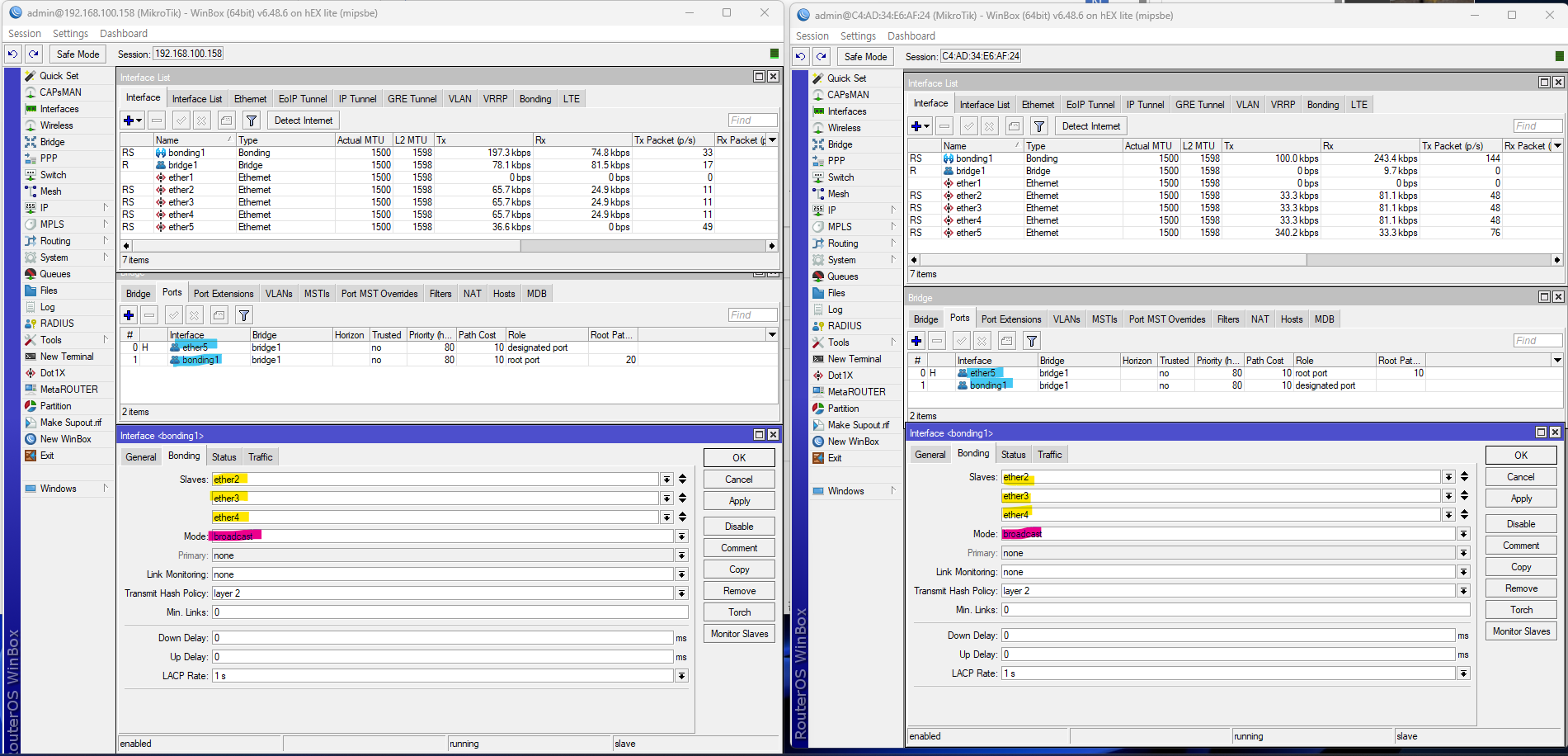Click Copy in left bonding dialog
This screenshot has width=1568, height=756.
click(x=739, y=569)
